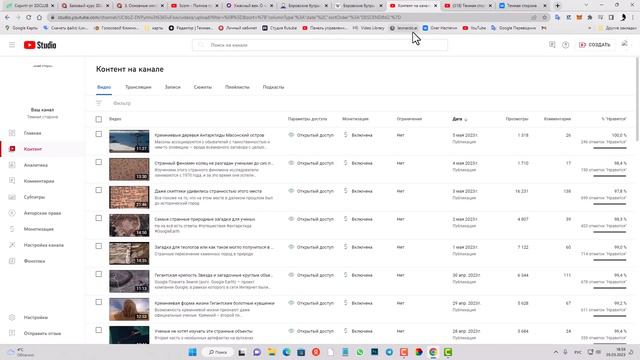Sort table by the Дата column header
The width and height of the screenshot is (640, 360).
point(460,119)
